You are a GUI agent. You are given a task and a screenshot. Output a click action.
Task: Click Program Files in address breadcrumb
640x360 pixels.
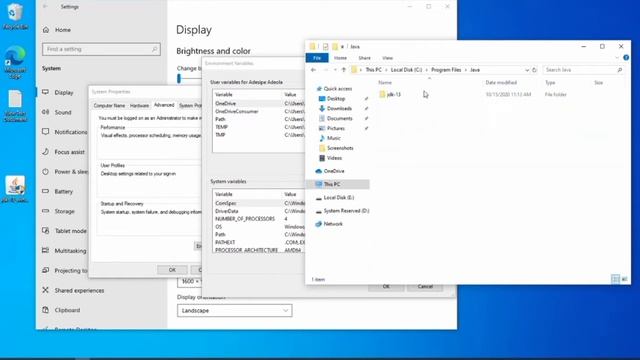(x=446, y=70)
